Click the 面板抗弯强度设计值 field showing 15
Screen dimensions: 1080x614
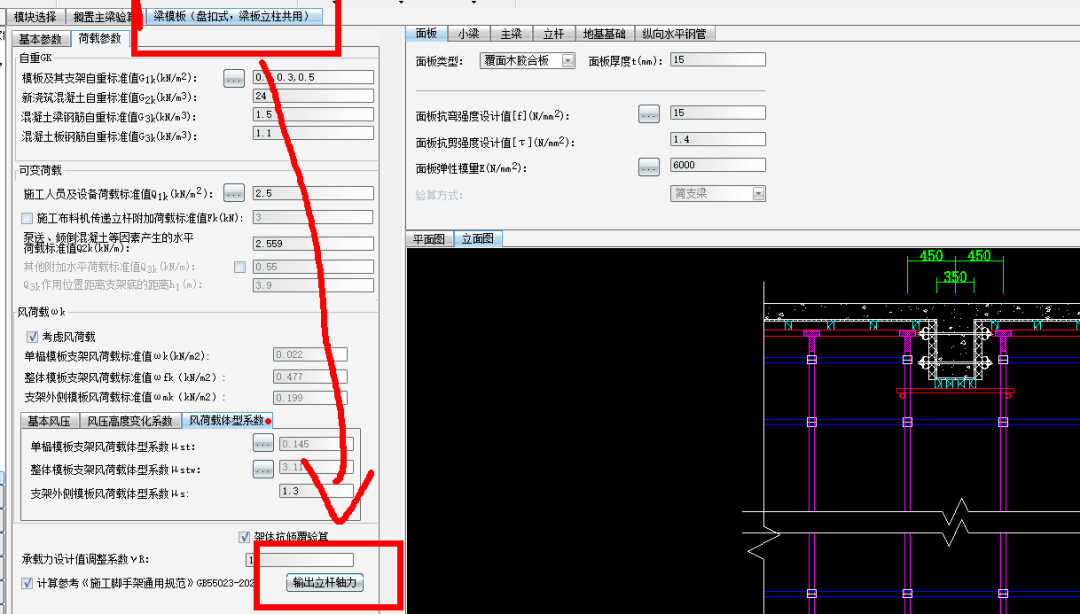(718, 112)
